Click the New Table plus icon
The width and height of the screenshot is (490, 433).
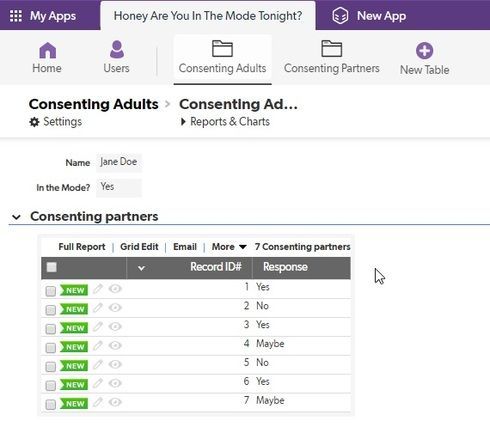click(x=424, y=51)
